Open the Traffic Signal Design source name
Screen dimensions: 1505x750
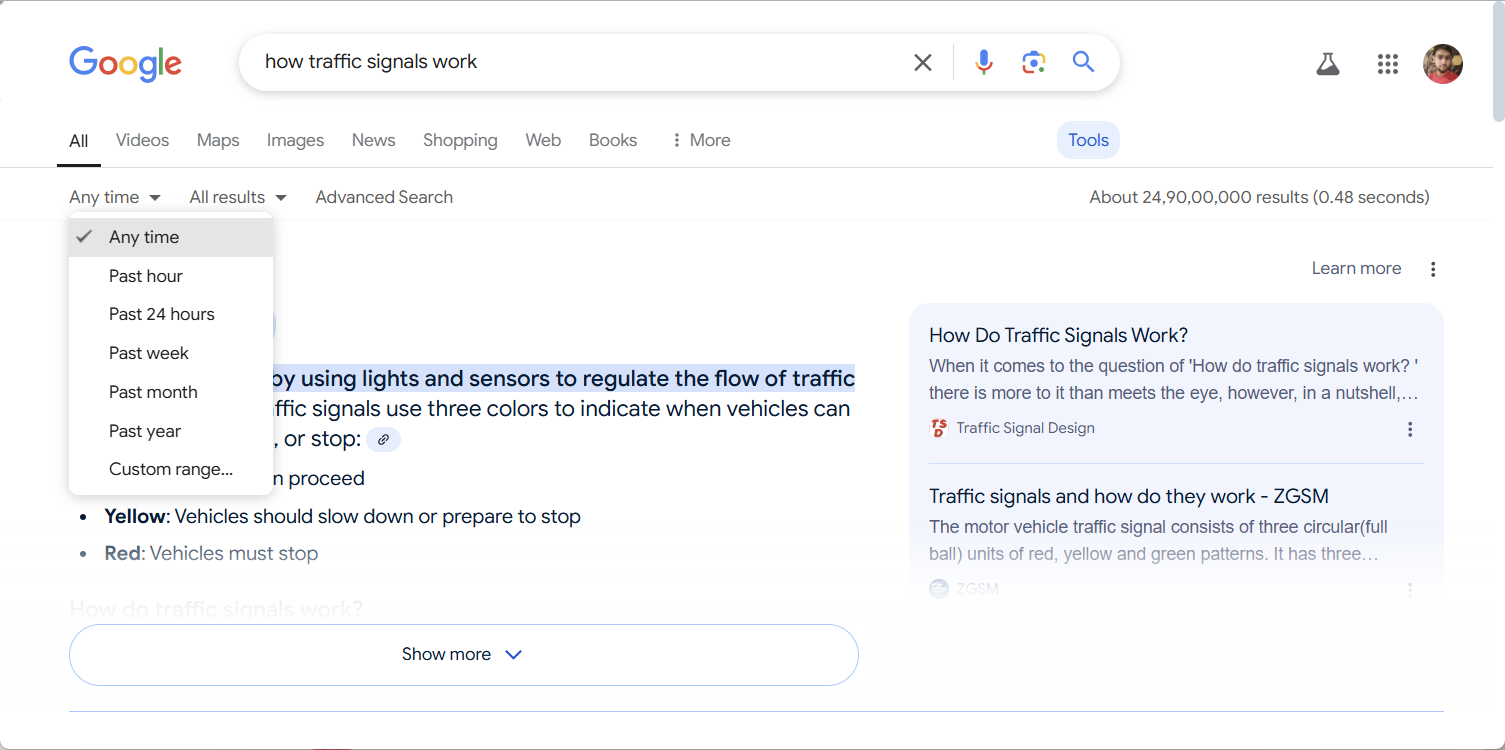tap(1025, 428)
